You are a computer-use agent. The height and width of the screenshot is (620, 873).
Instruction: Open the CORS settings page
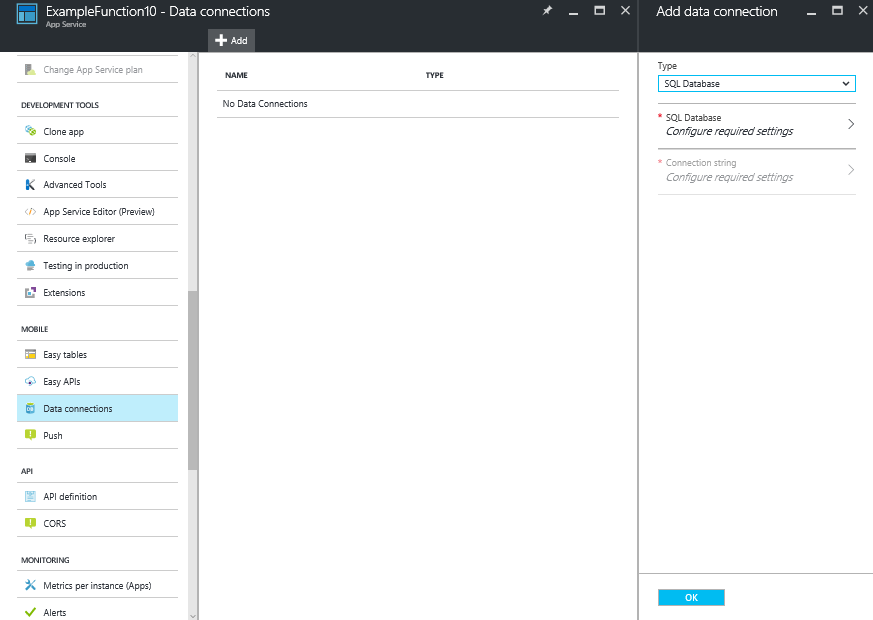point(54,523)
